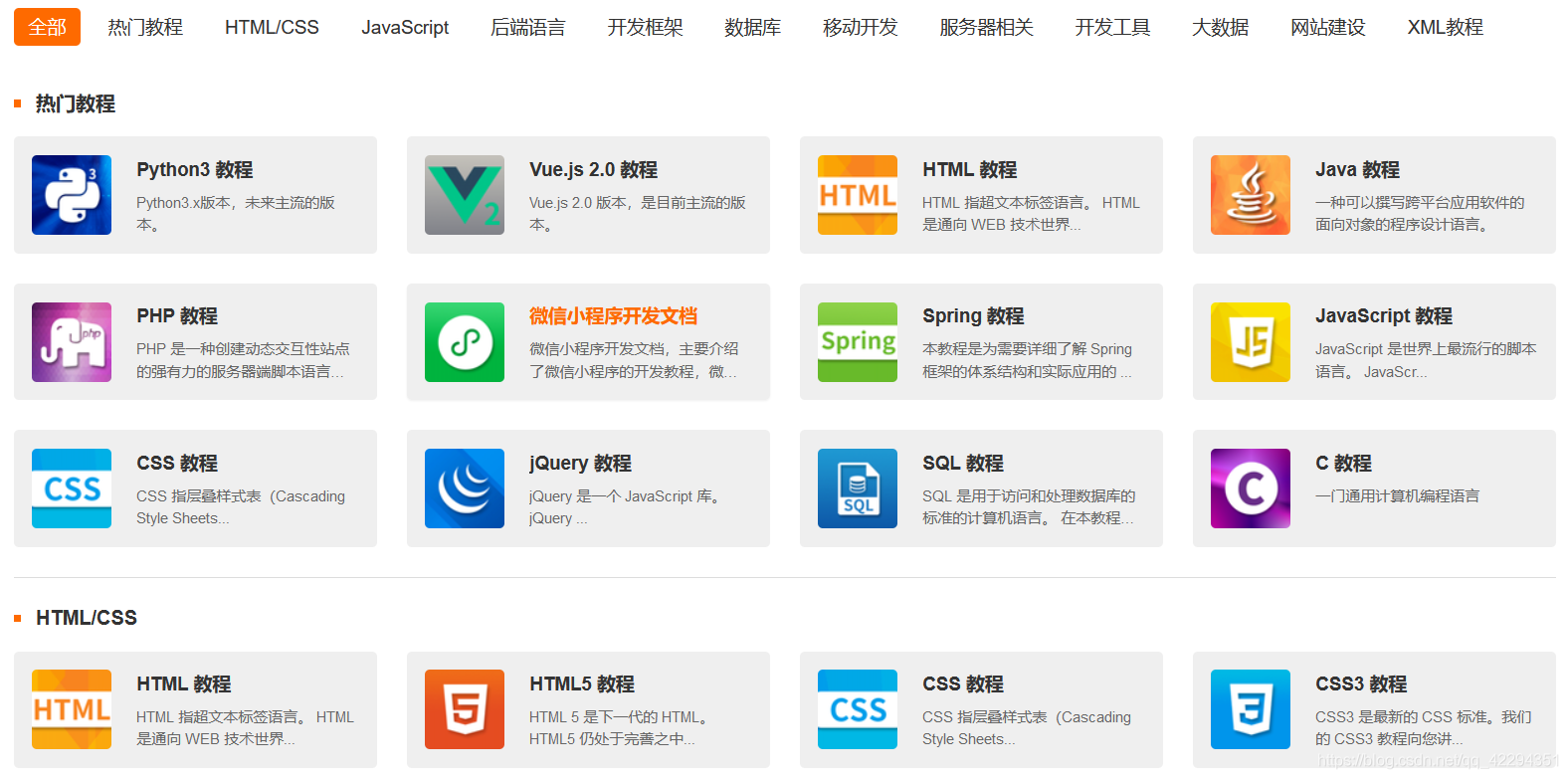This screenshot has height=779, width=1568.
Task: Click description starting "CSS3 是最新的 CSS 标准。"
Action: pyautogui.click(x=1424, y=728)
